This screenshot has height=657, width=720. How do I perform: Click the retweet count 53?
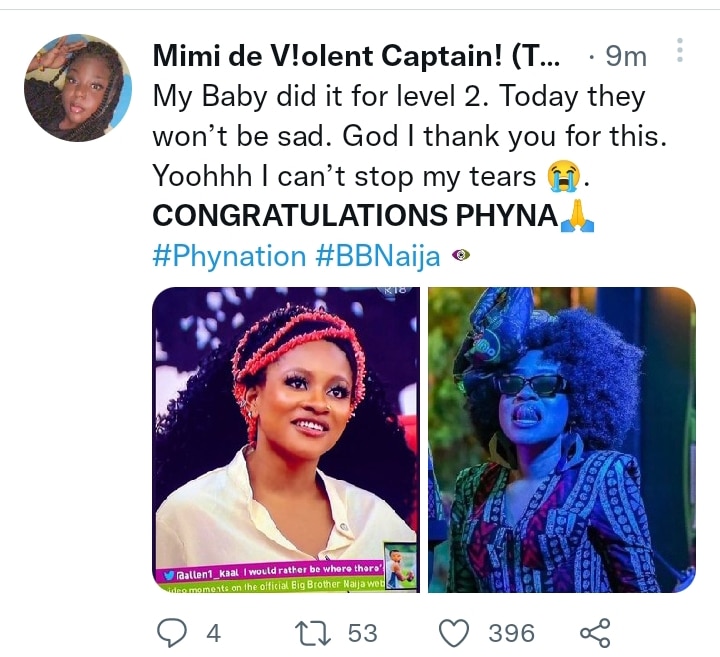361,633
